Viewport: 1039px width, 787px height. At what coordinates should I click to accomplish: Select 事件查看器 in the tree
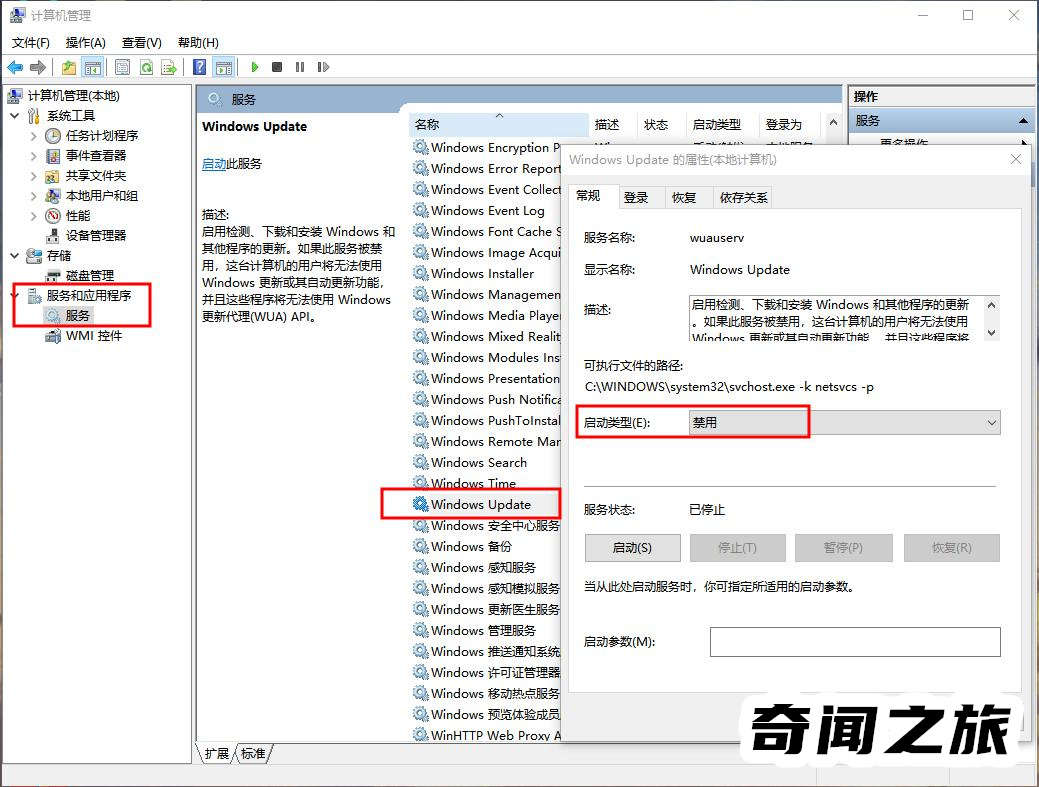[96, 156]
